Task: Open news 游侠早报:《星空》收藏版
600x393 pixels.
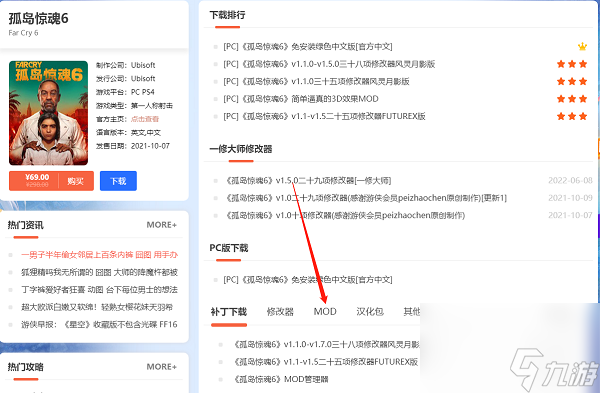Action: click(x=99, y=325)
